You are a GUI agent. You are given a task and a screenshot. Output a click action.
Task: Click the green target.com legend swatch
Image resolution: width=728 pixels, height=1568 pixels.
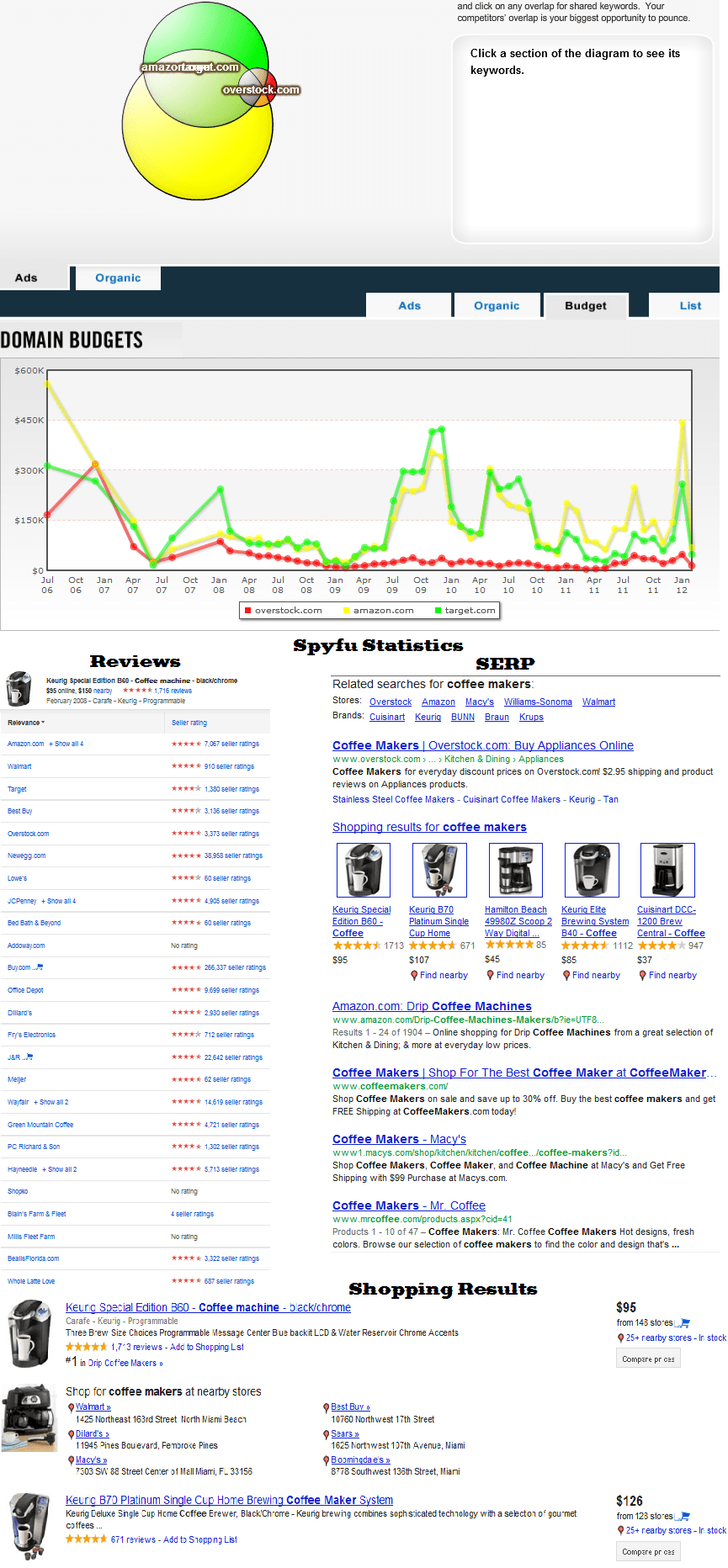[x=438, y=611]
